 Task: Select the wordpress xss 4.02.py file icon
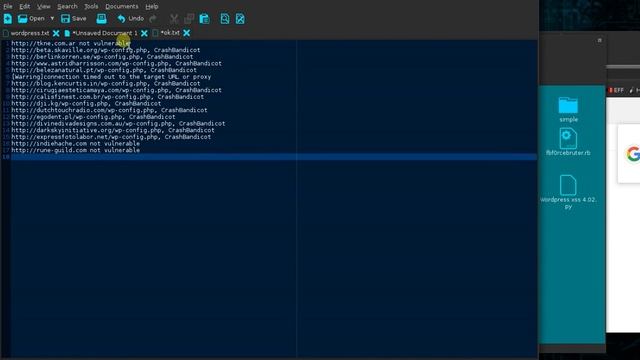(568, 192)
